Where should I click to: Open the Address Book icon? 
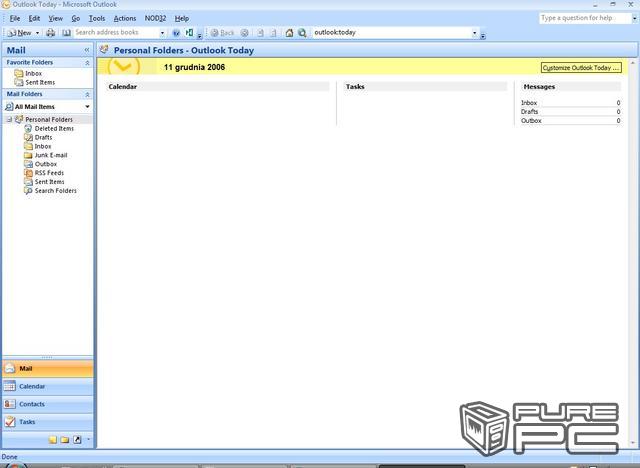[x=66, y=33]
